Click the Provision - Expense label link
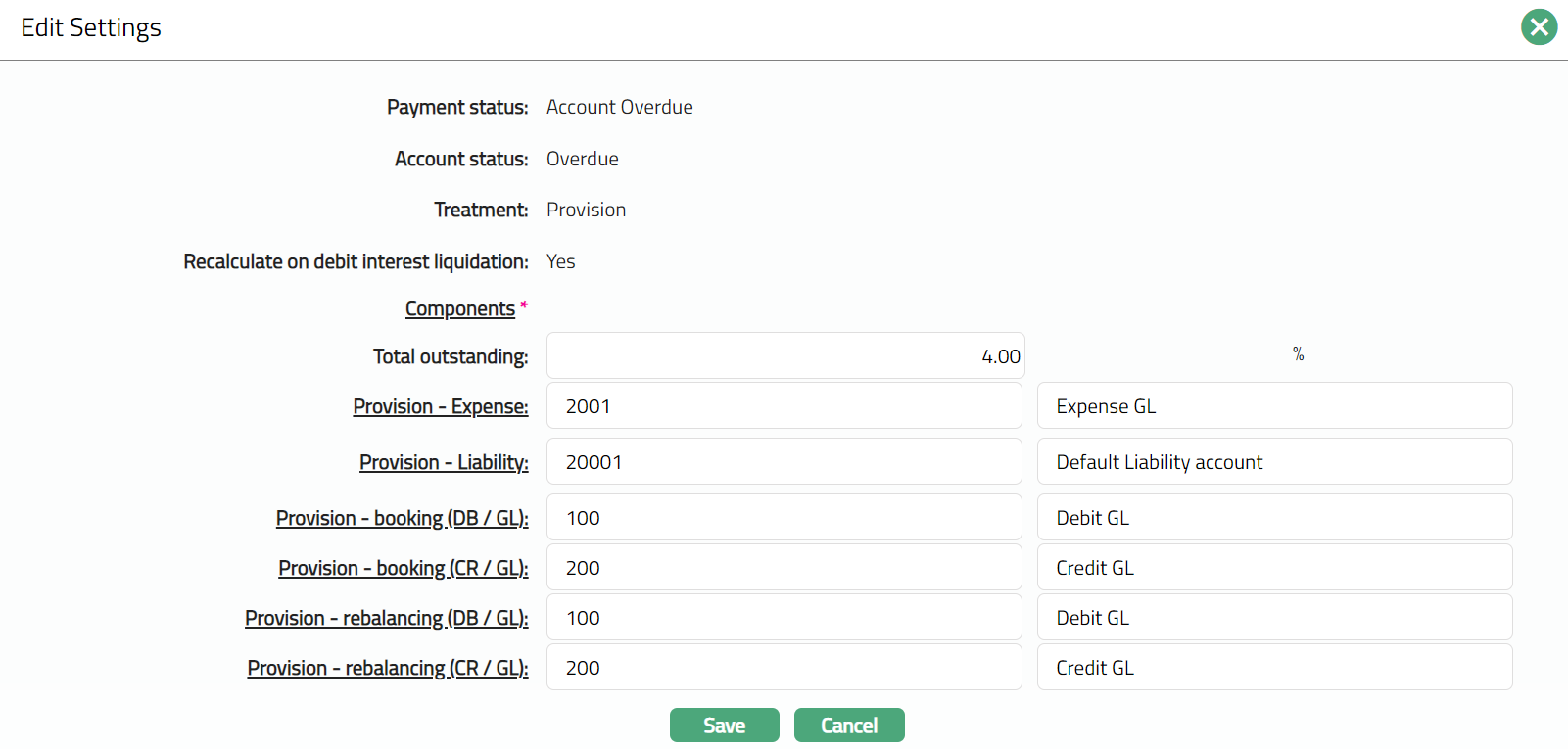The image size is (1568, 749). click(441, 406)
